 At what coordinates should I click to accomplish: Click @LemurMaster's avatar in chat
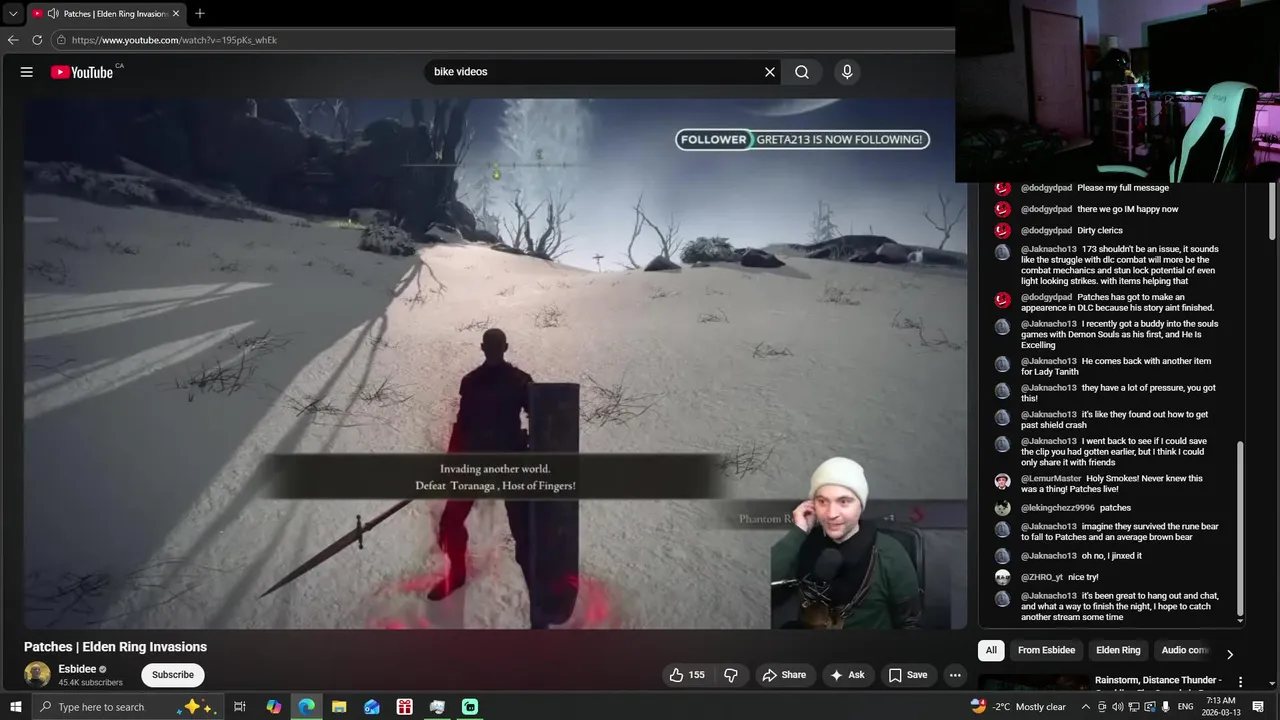pos(1002,481)
